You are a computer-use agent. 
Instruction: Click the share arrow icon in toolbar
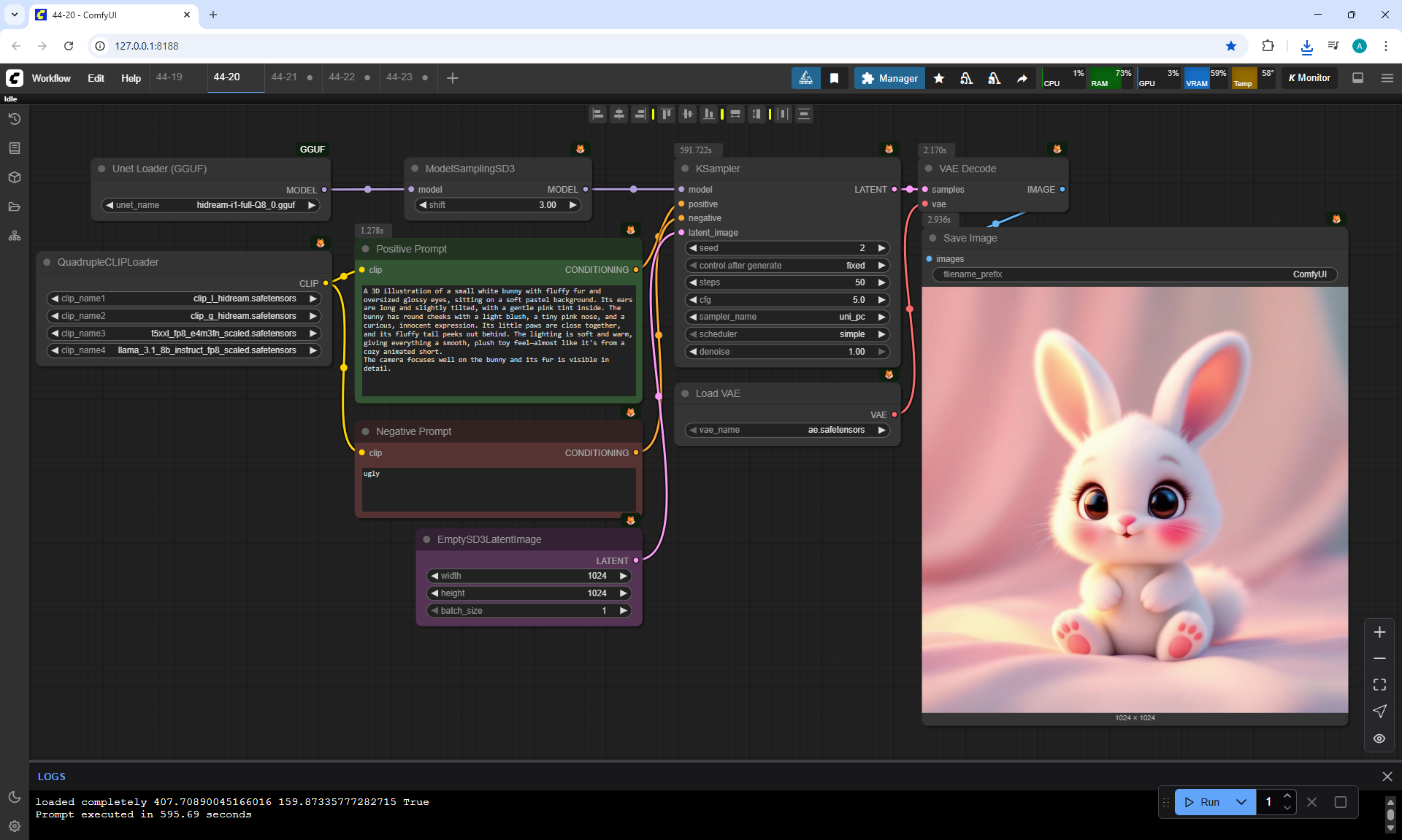click(x=1022, y=78)
